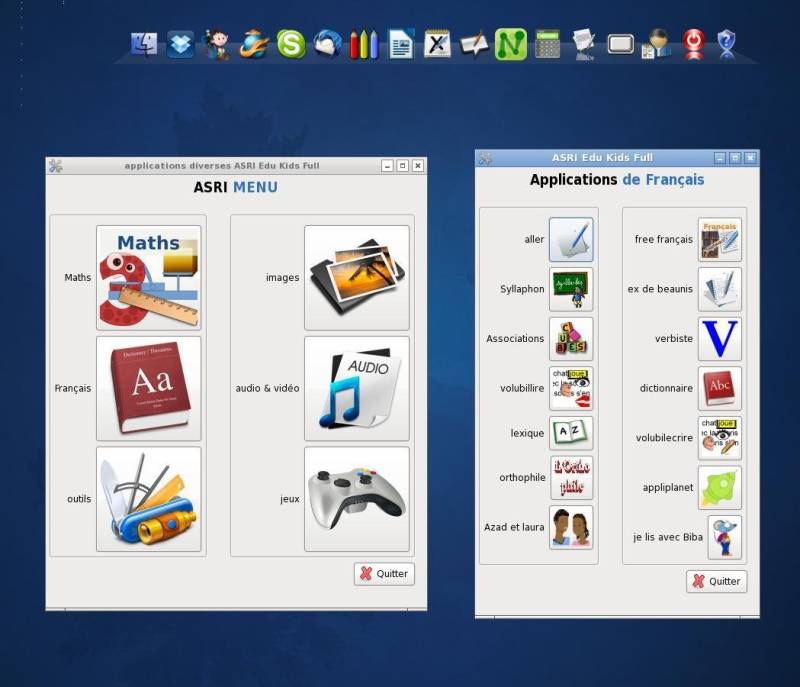The width and height of the screenshot is (800, 687).
Task: Open Finder-style file manager in dock
Action: coord(144,44)
